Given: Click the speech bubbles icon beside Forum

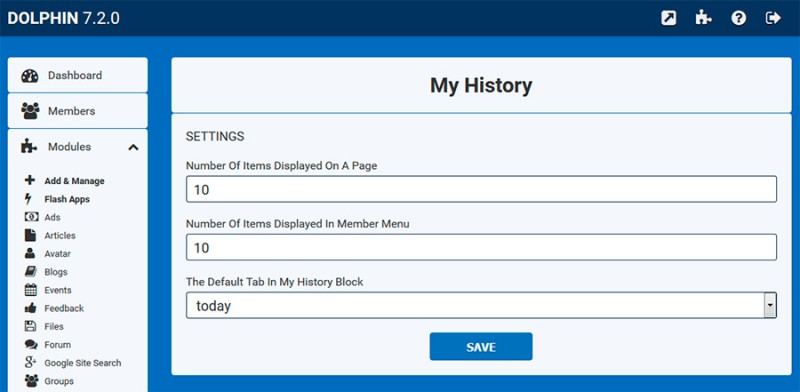Looking at the screenshot, I should coord(31,345).
